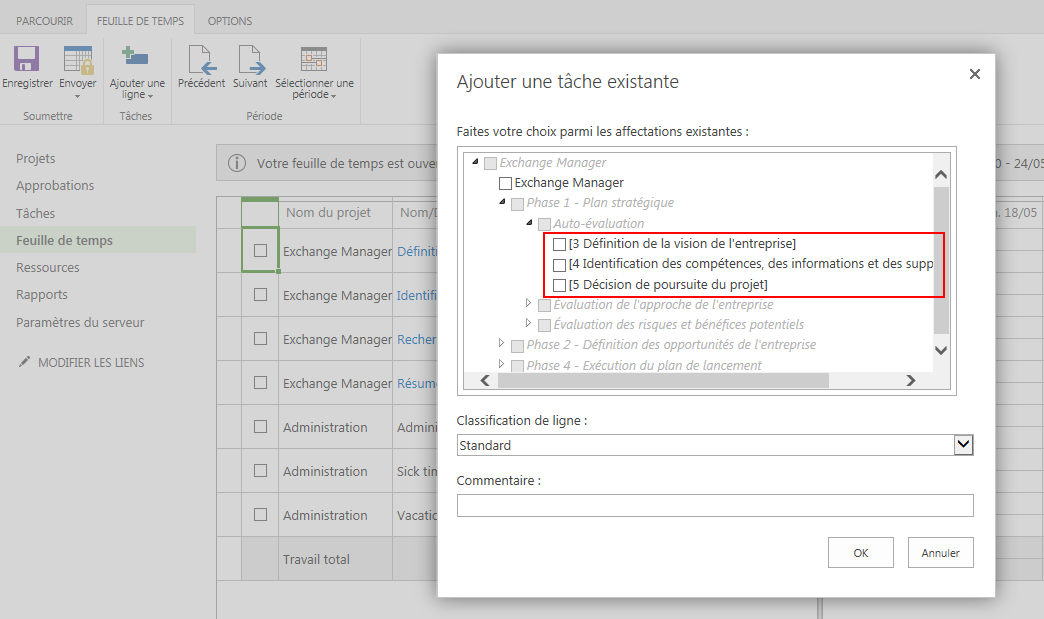
Task: Collapse the Auto-évaluation tree node
Action: click(x=529, y=223)
